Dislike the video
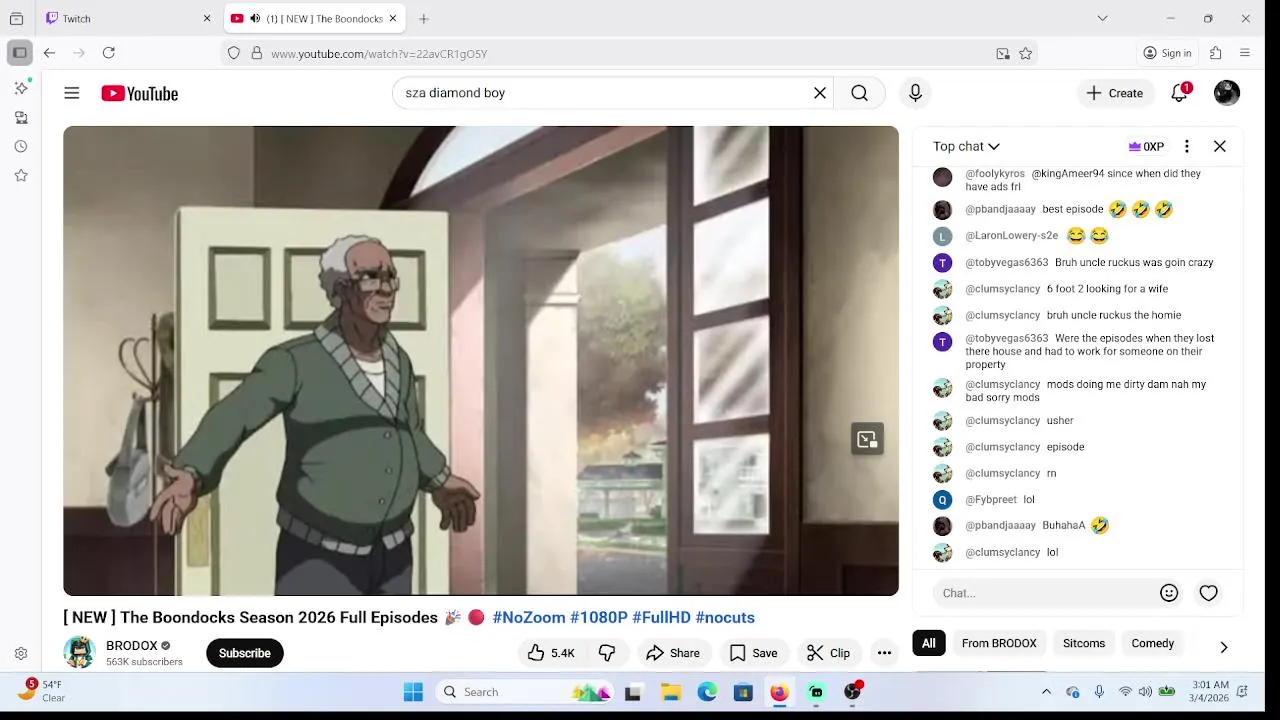The width and height of the screenshot is (1280, 720). point(607,653)
